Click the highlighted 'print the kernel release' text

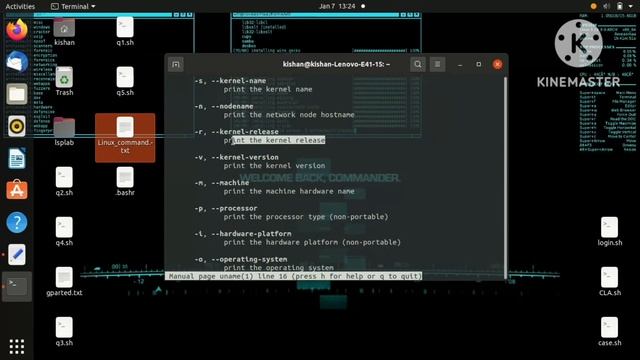[274, 140]
